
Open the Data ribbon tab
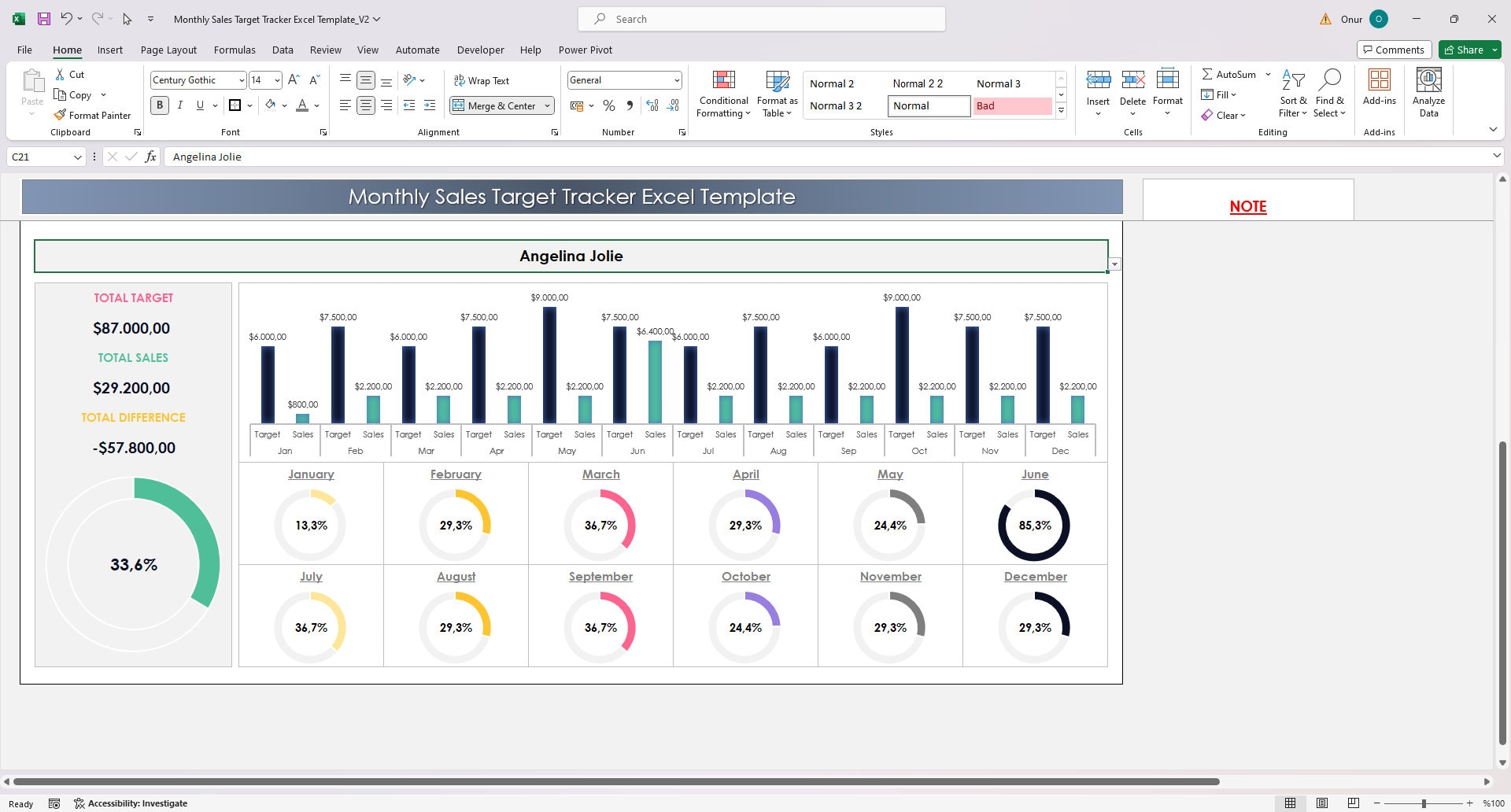[283, 50]
